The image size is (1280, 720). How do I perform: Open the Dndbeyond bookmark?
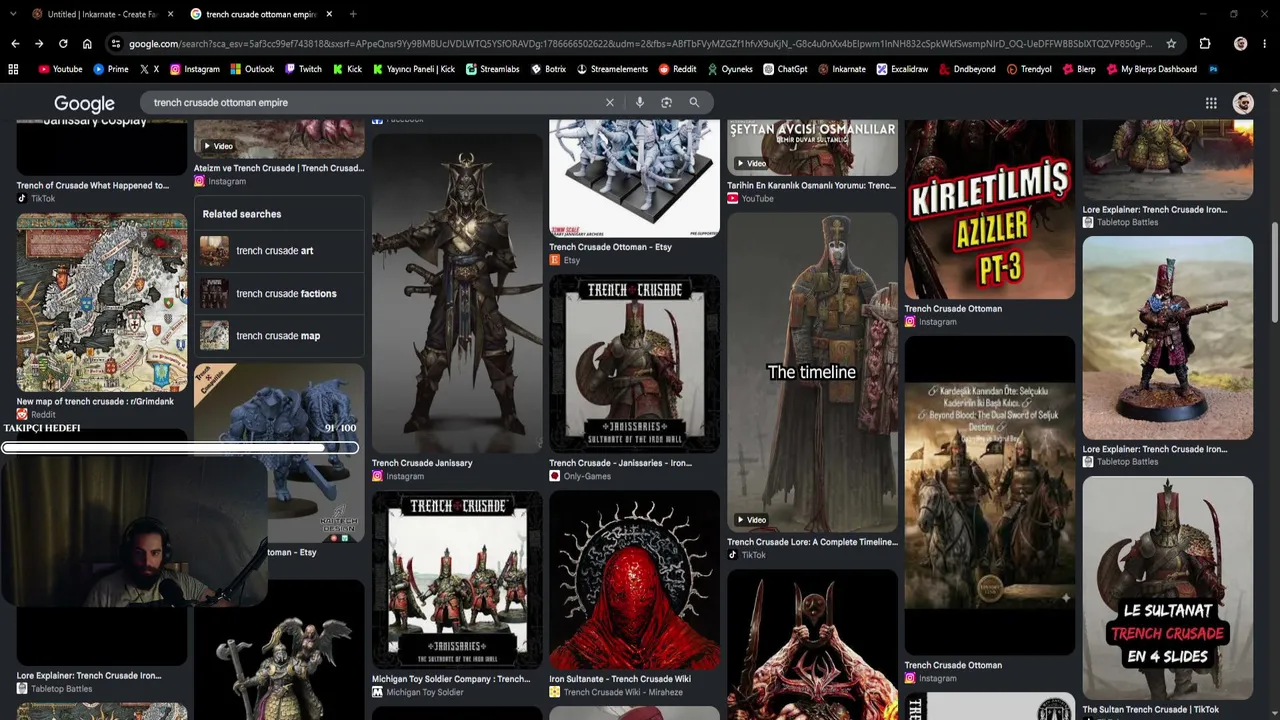click(968, 69)
